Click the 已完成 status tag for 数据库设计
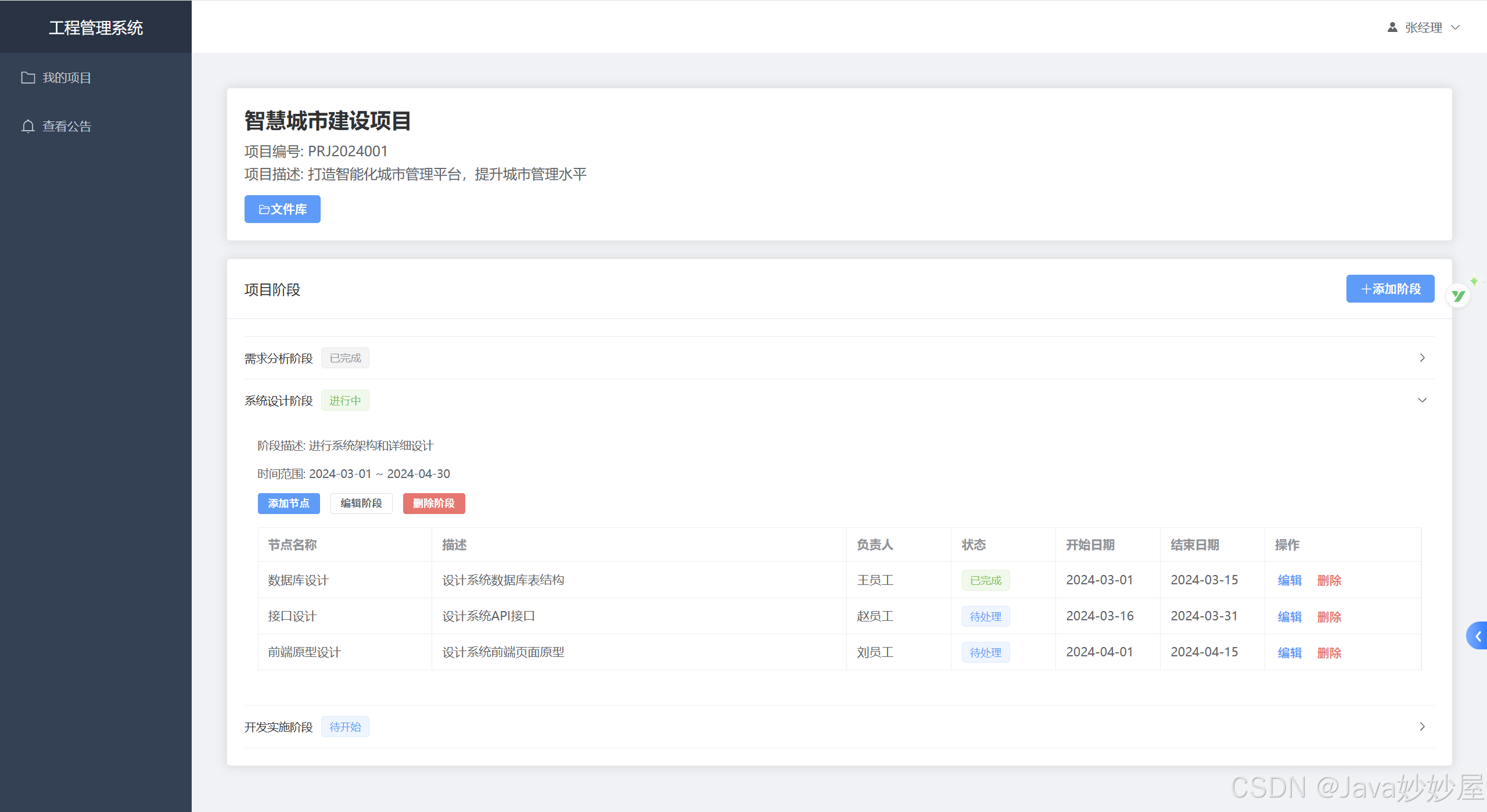Screen dimensions: 1487x812 [986, 580]
